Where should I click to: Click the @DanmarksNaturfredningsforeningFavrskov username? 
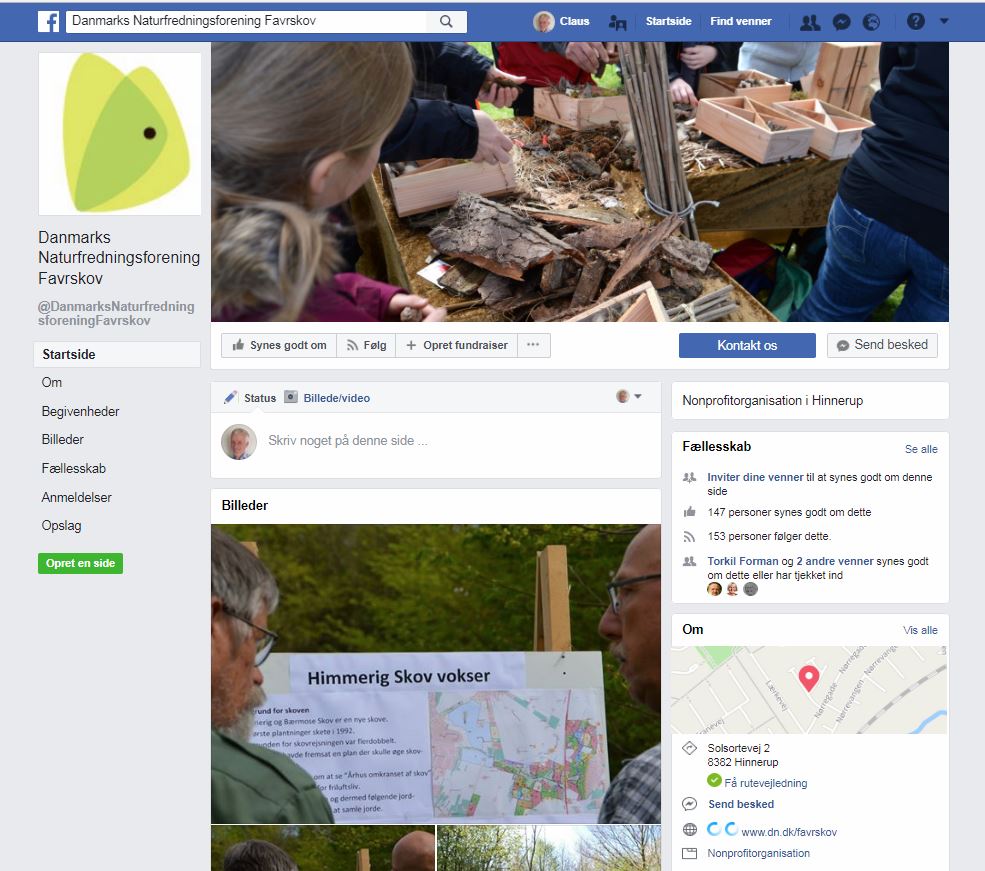(116, 313)
